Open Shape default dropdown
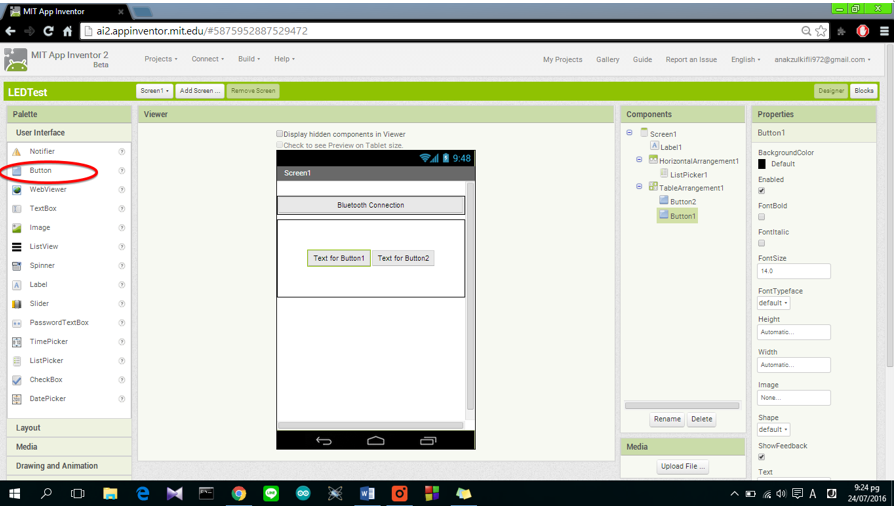 click(x=773, y=429)
